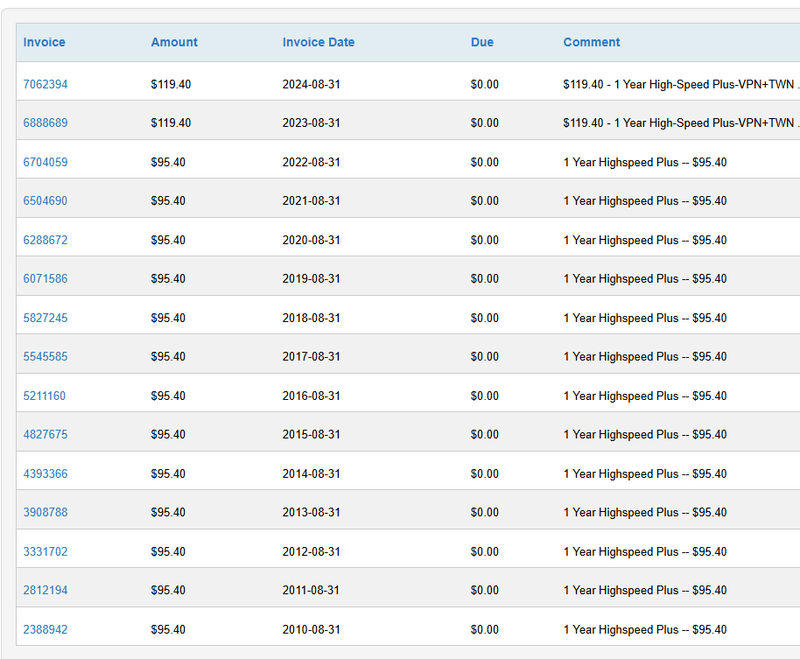Screen dimensions: 800x659
Task: Click the comment text for invoice 2812194
Action: point(645,591)
